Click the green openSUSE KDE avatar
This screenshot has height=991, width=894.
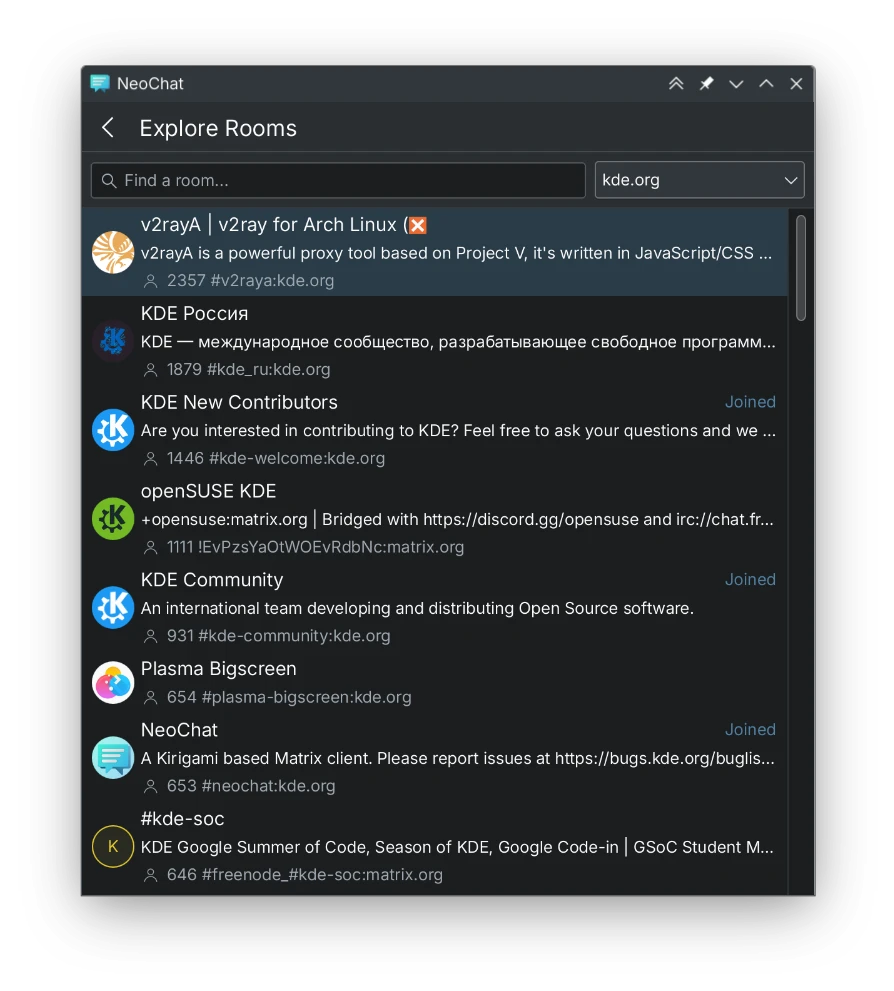click(x=113, y=519)
